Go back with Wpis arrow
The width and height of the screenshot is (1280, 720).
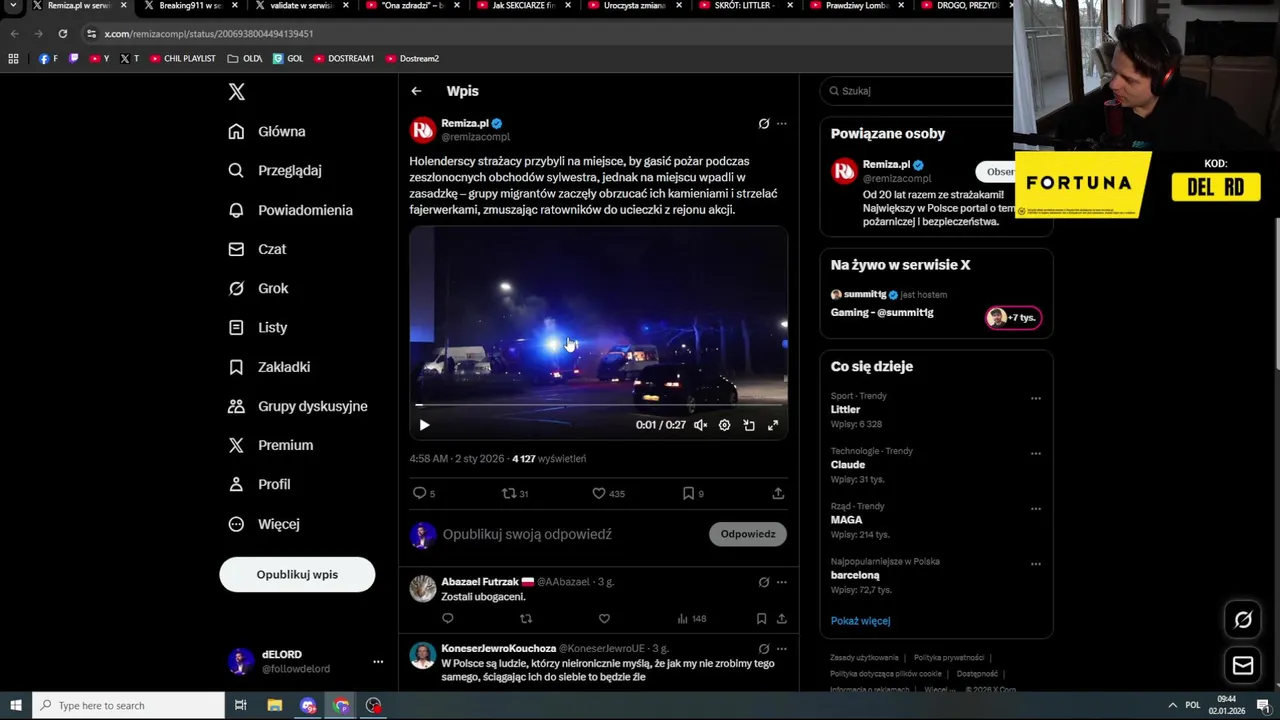416,91
